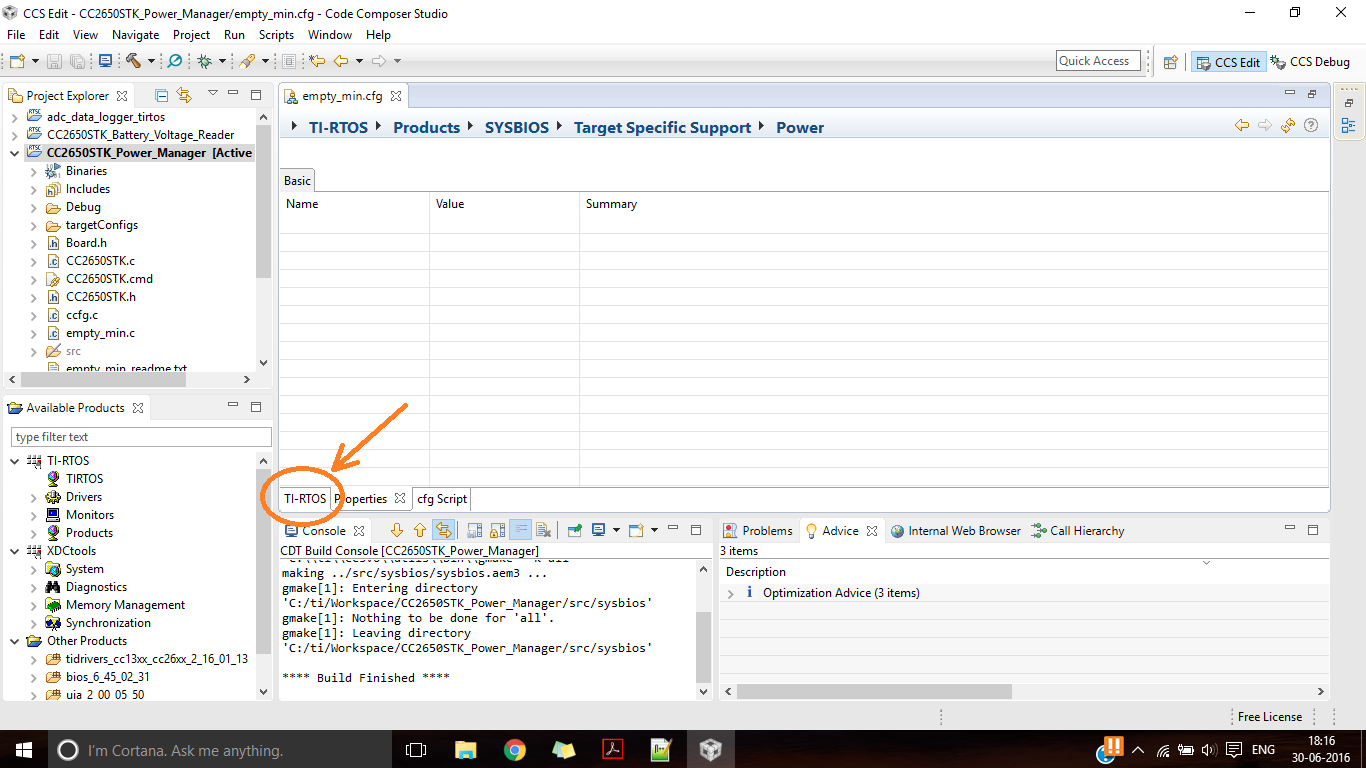The height and width of the screenshot is (768, 1366).
Task: Collapse all in Project Explorer
Action: (162, 95)
